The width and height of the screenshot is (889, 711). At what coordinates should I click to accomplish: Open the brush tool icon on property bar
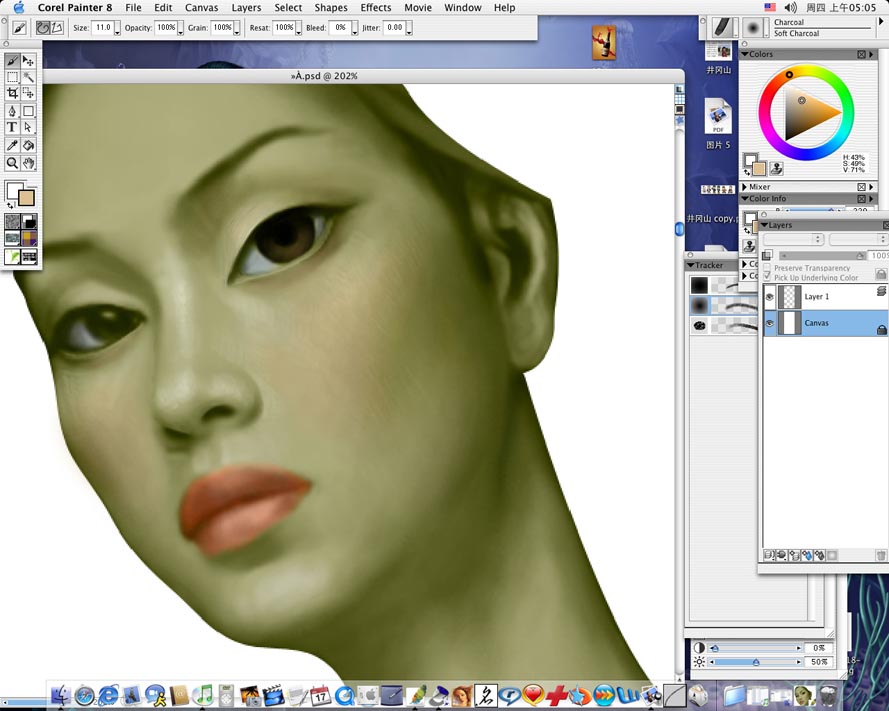(x=19, y=27)
